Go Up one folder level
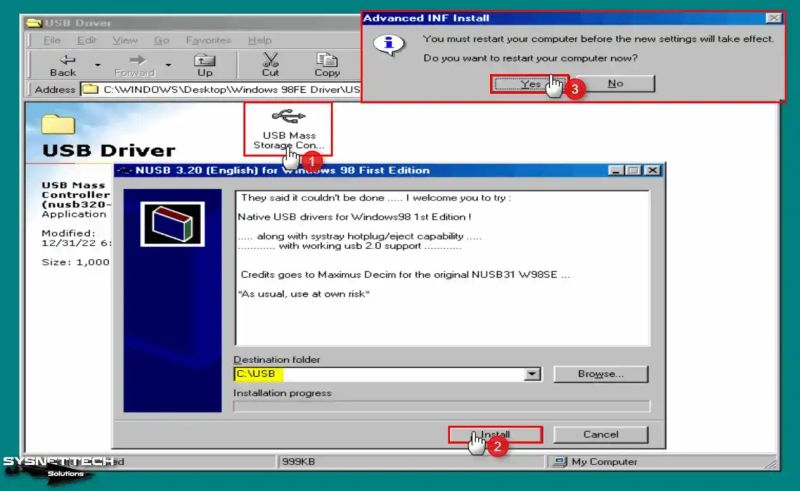The width and height of the screenshot is (800, 491). (205, 65)
